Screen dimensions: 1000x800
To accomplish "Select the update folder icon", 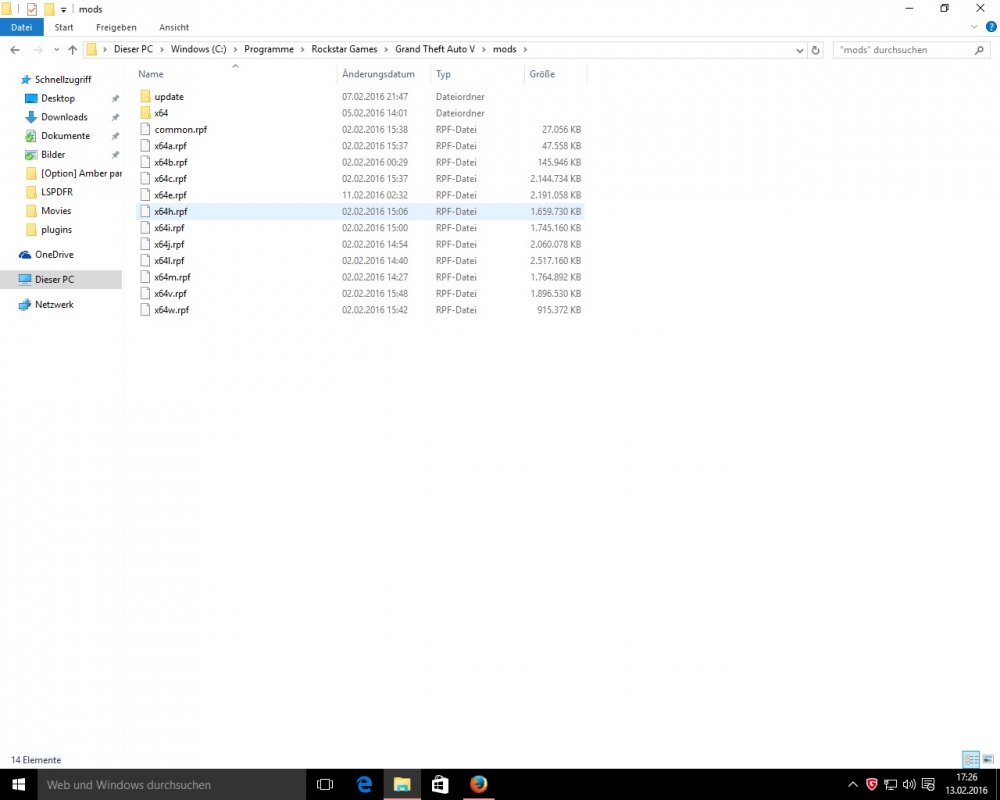I will click(145, 96).
